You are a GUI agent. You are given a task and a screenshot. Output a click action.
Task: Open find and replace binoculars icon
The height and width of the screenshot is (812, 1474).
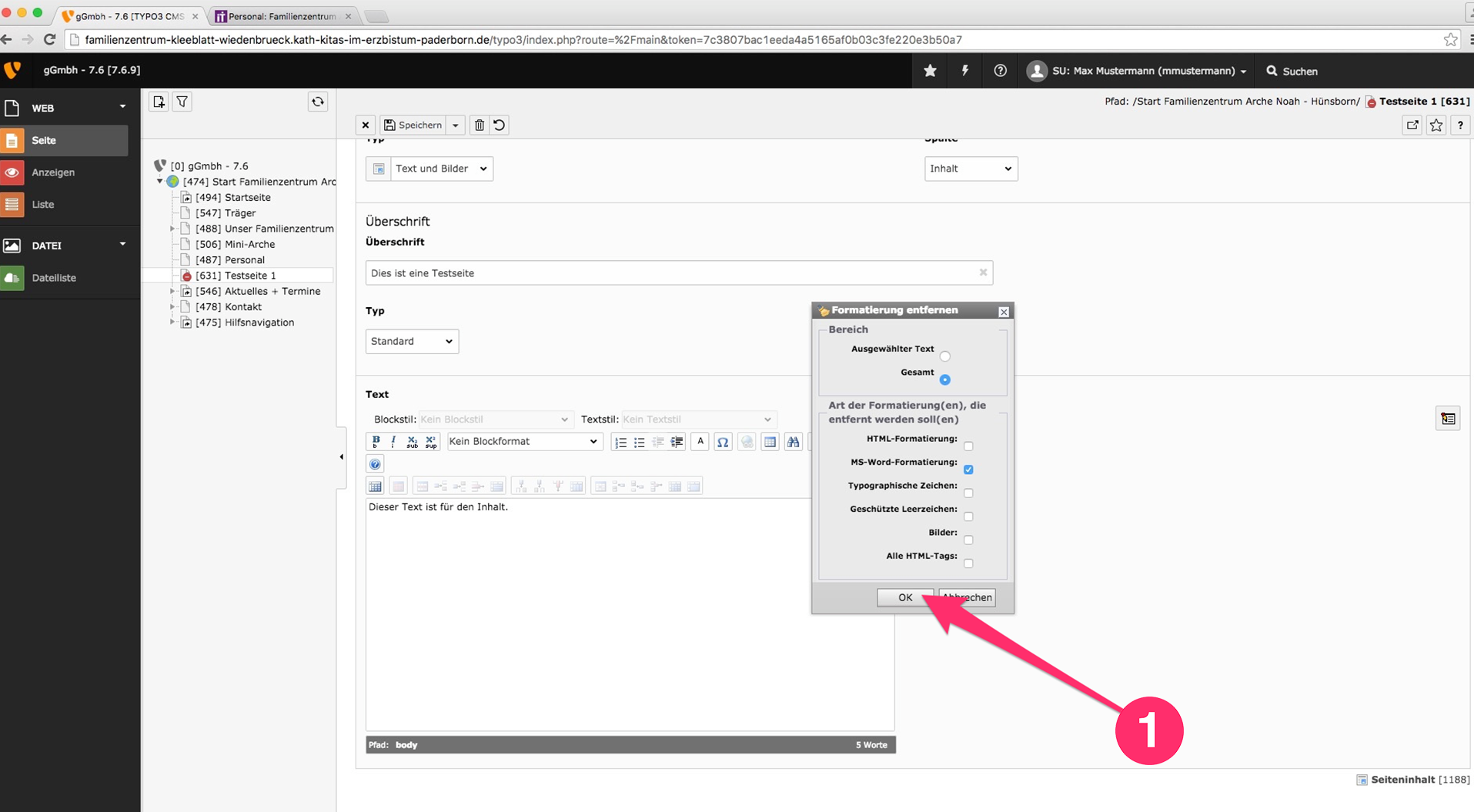click(x=793, y=442)
